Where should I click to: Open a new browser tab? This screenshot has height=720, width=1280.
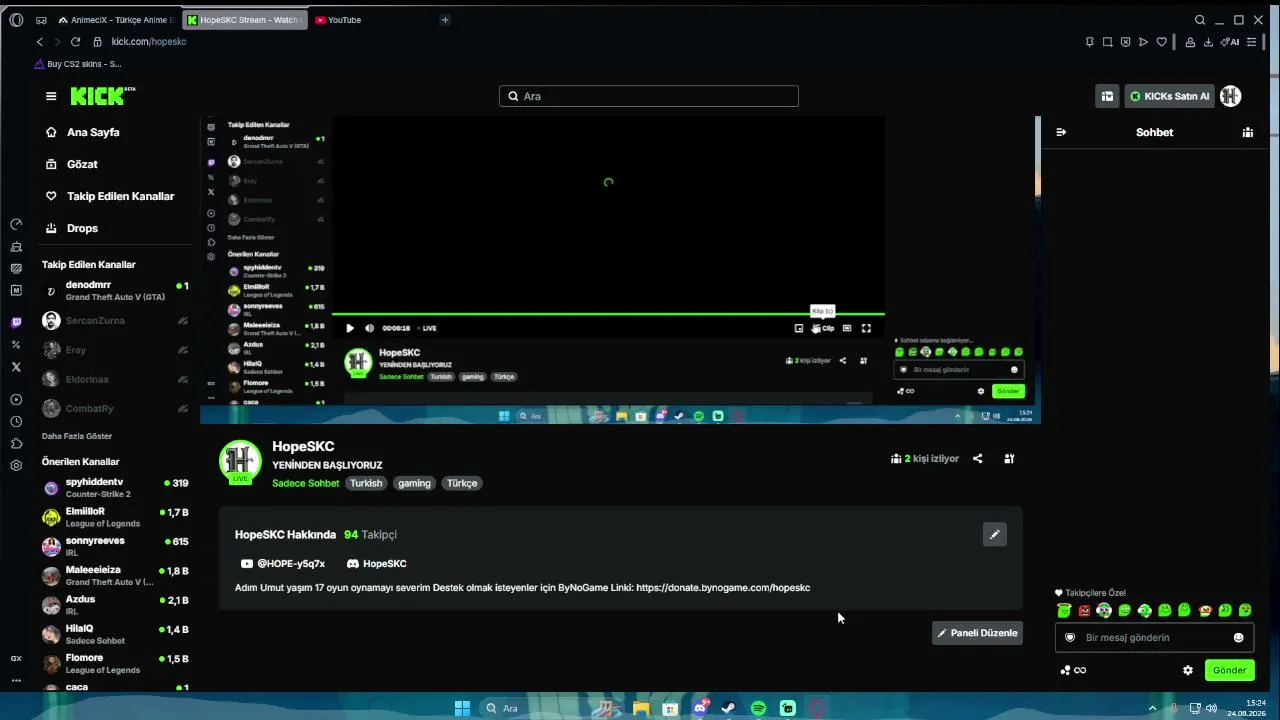point(445,20)
